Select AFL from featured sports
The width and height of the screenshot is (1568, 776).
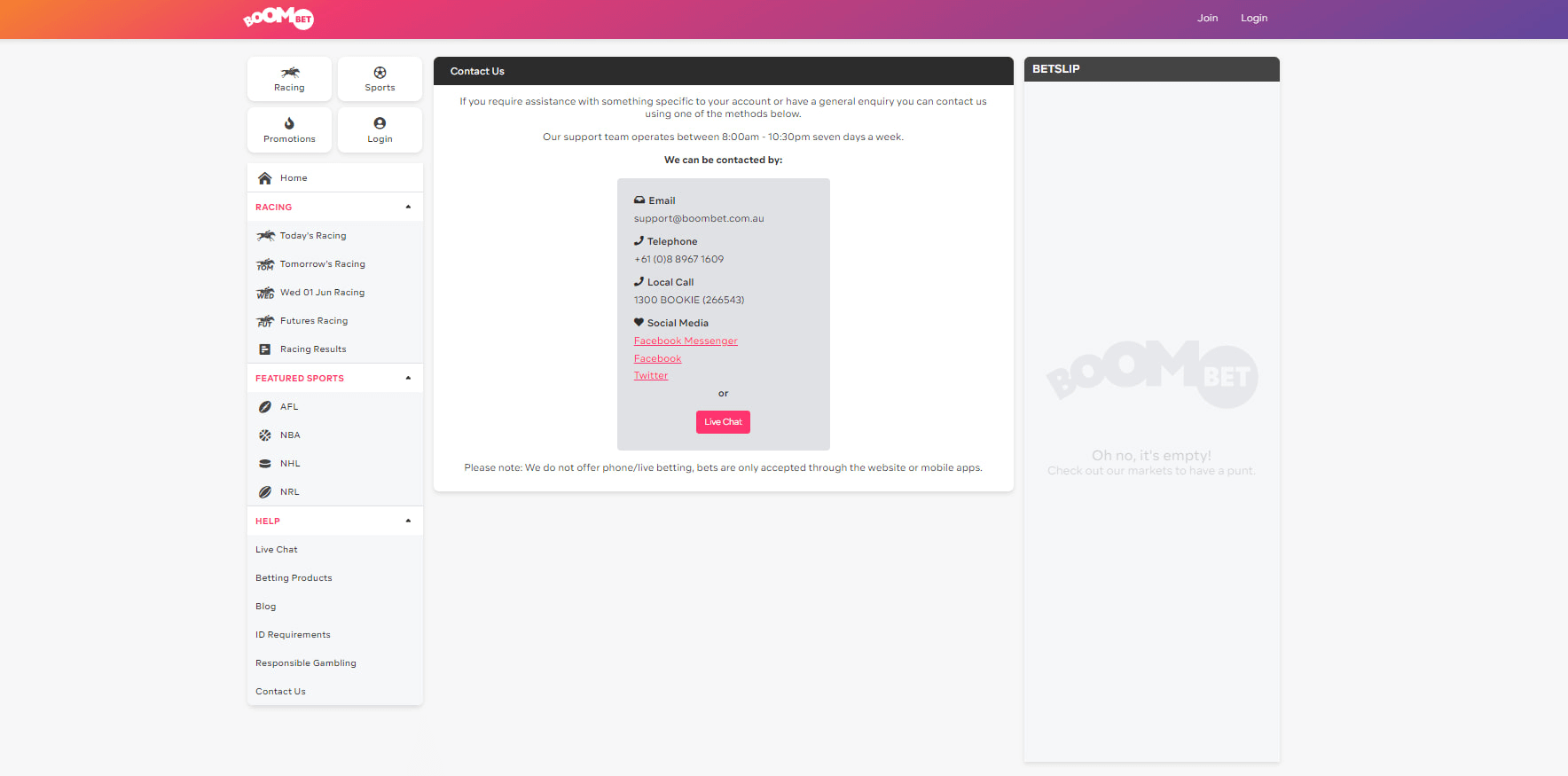pyautogui.click(x=335, y=407)
